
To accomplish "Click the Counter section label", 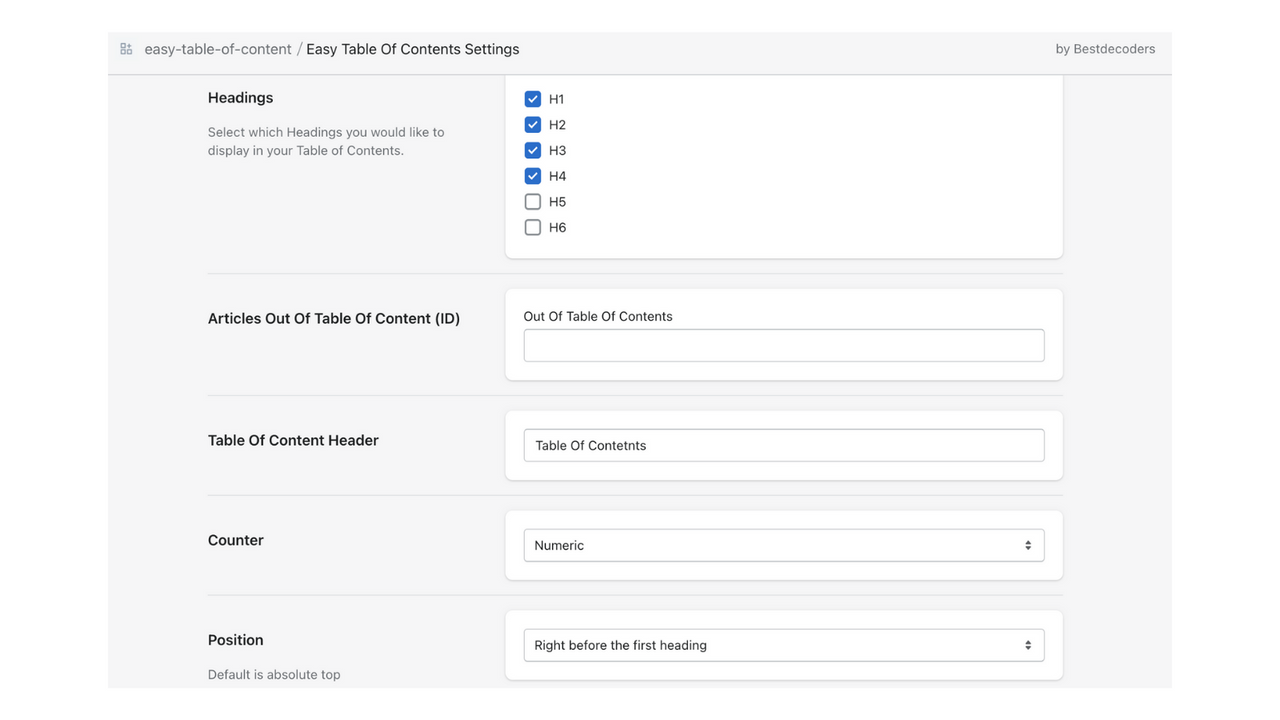I will [x=236, y=540].
